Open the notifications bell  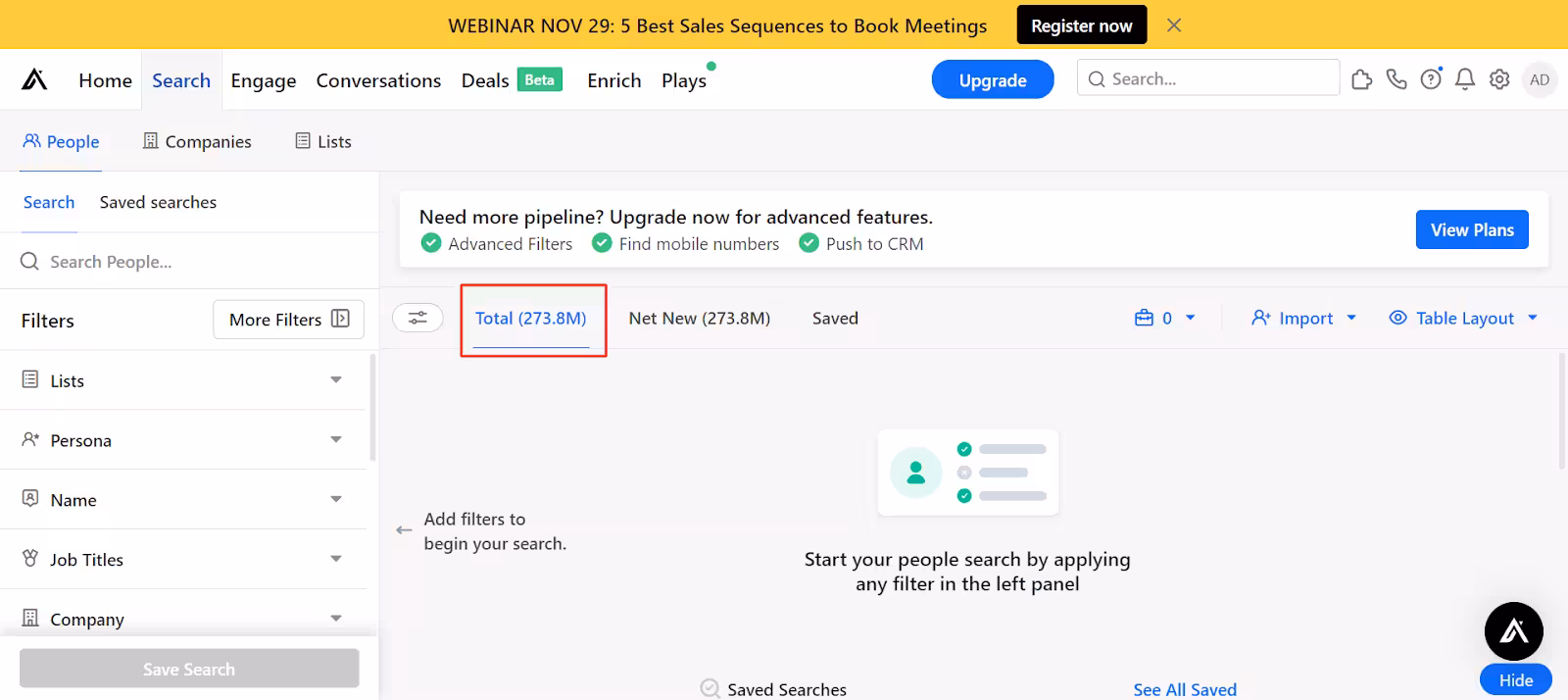1465,79
